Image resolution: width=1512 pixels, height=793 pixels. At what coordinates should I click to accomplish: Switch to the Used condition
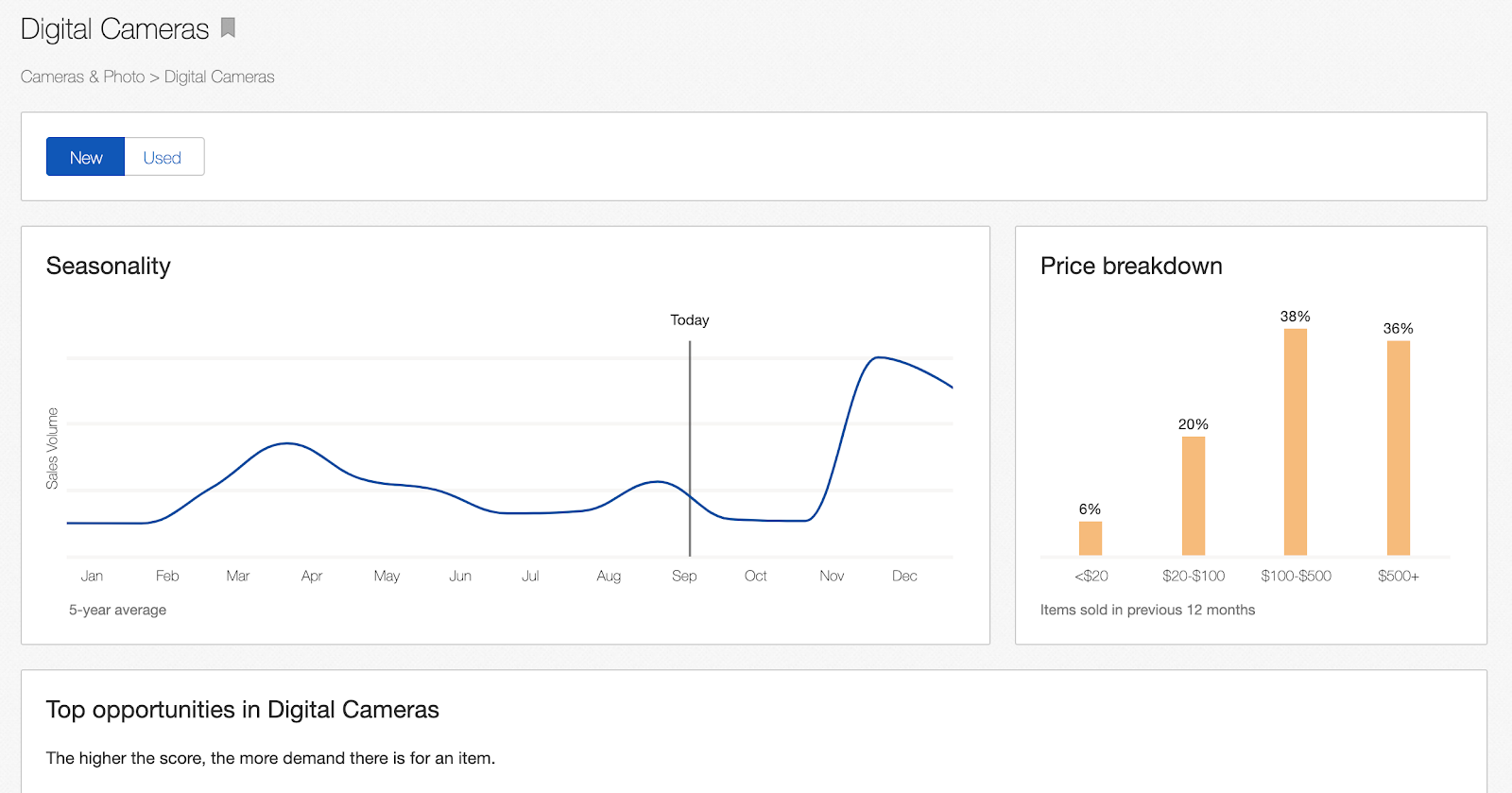tap(163, 157)
